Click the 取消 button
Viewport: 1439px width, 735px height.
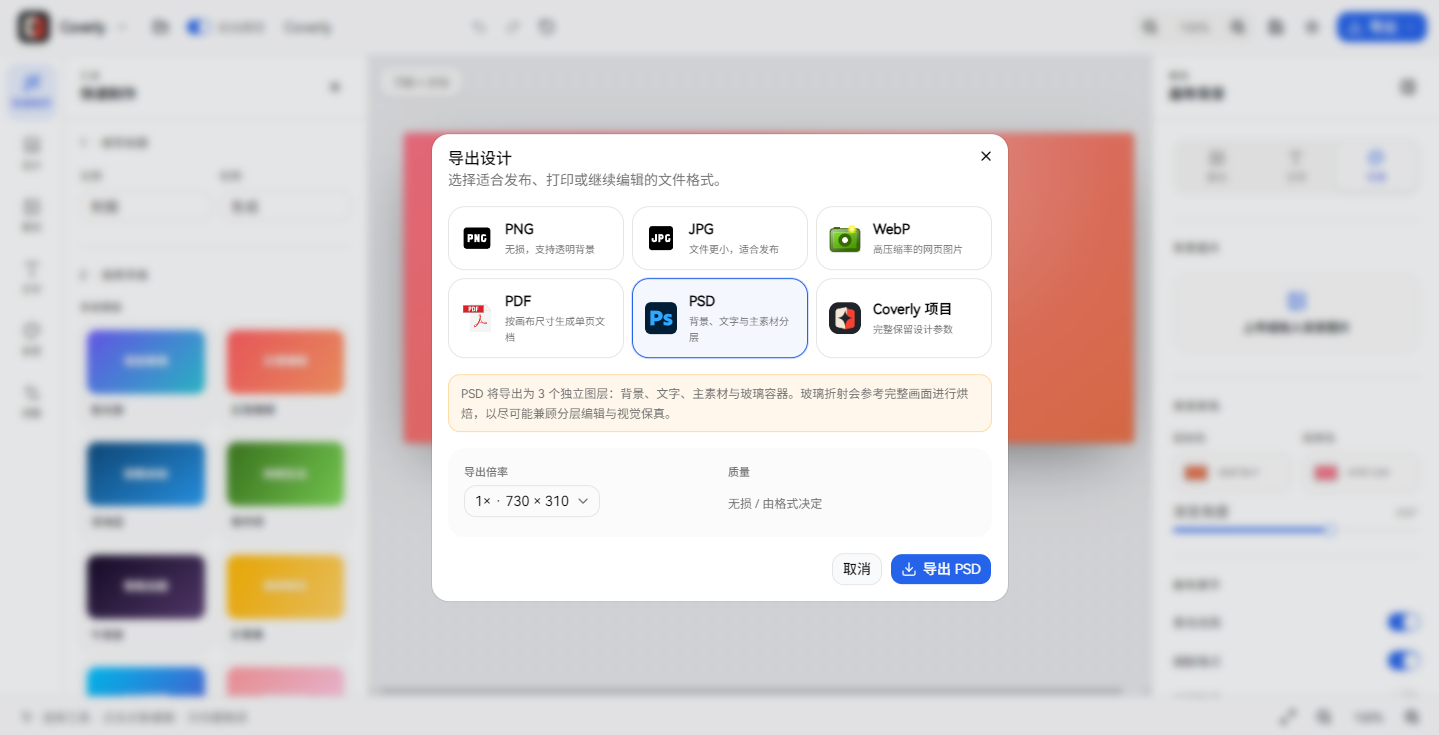click(x=857, y=569)
